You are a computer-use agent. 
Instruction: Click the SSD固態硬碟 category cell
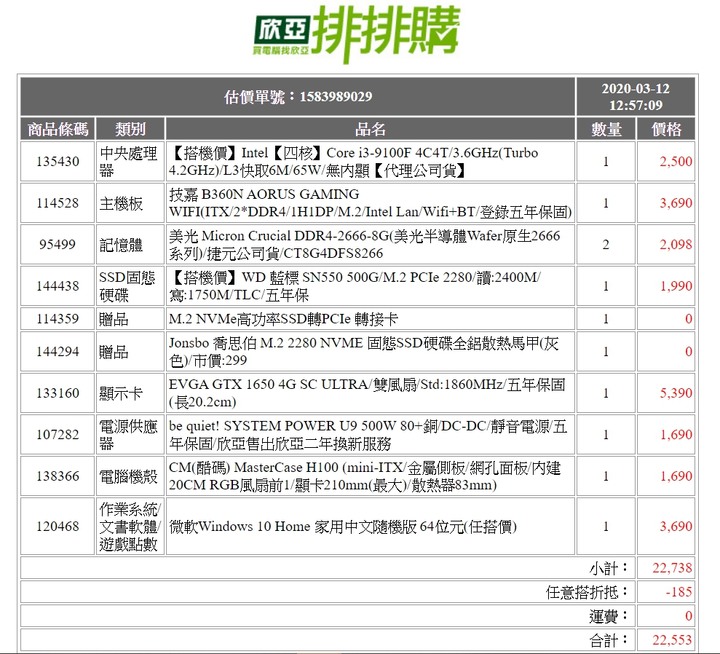(130, 286)
